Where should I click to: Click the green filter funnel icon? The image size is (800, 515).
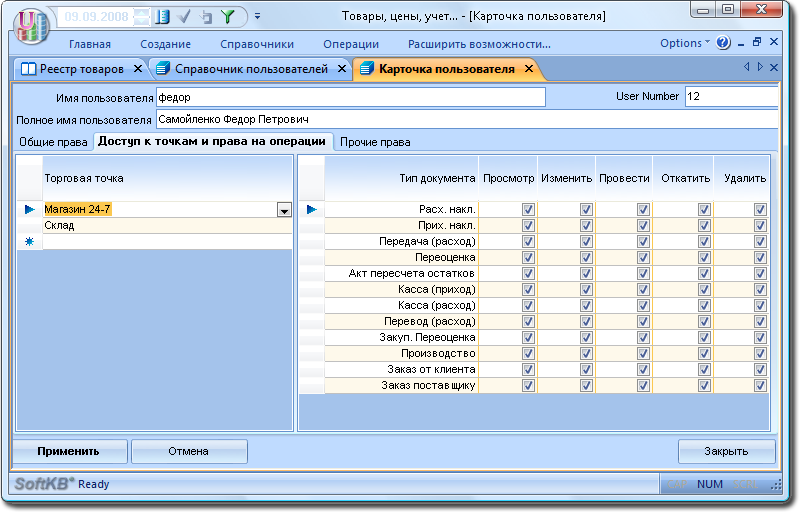tap(227, 16)
